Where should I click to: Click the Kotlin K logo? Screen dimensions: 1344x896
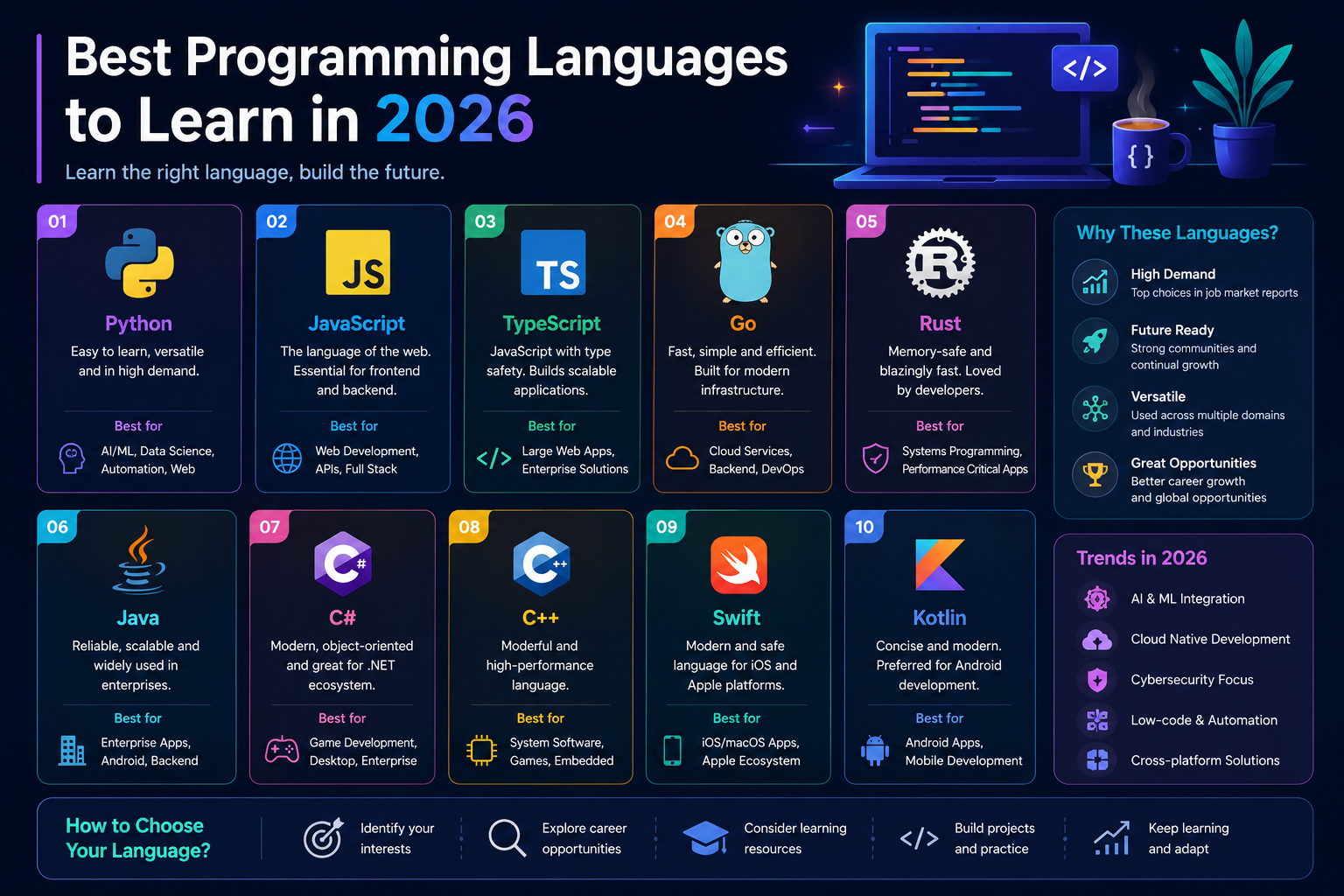[x=940, y=565]
